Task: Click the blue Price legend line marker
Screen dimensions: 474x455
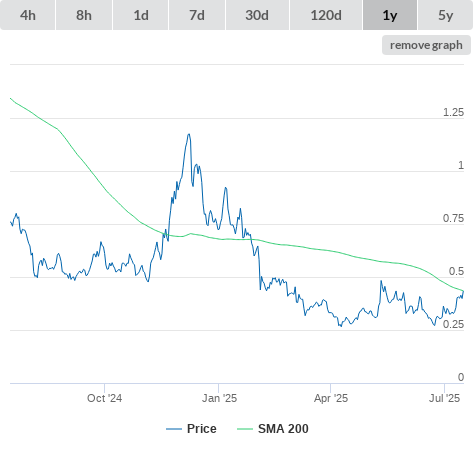Action: click(174, 429)
